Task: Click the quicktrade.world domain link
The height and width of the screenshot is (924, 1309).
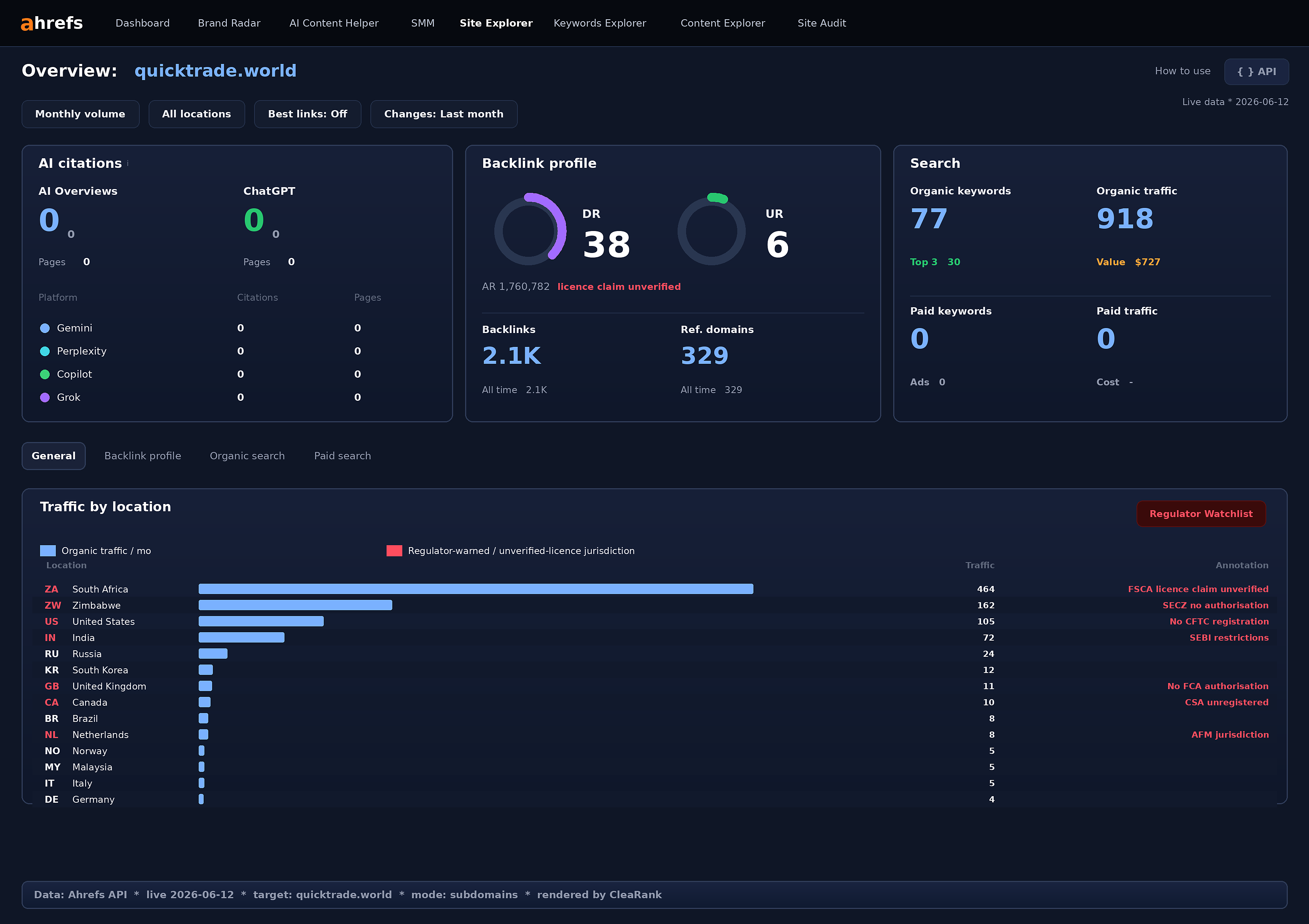Action: pos(216,71)
